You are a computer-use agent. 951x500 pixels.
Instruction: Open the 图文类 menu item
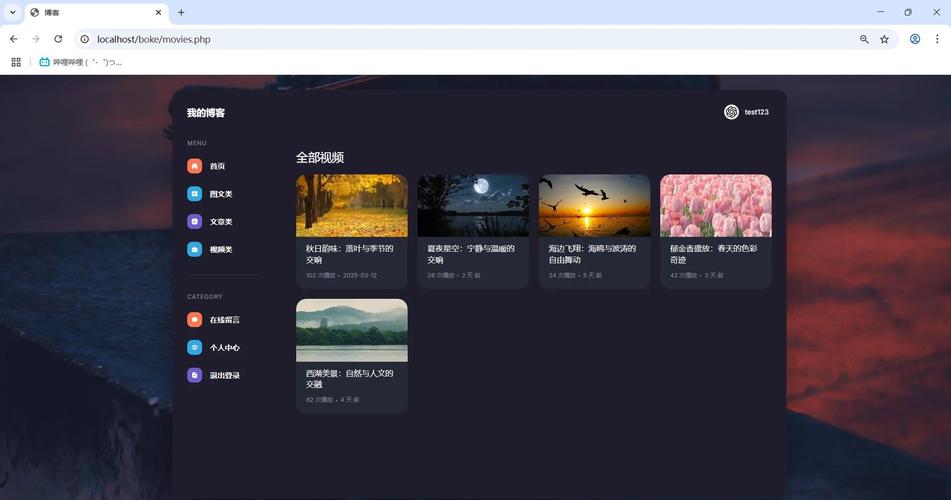221,194
